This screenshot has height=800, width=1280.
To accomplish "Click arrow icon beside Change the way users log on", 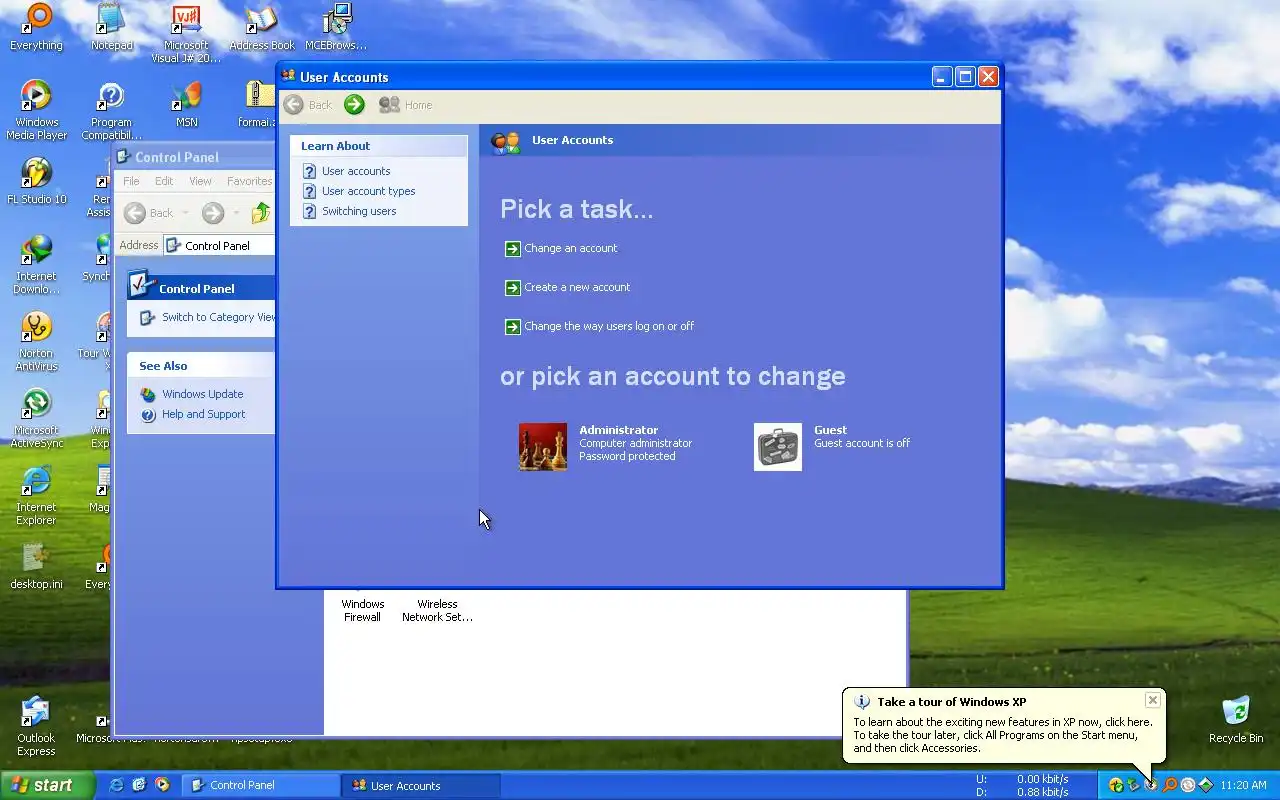I will click(513, 327).
